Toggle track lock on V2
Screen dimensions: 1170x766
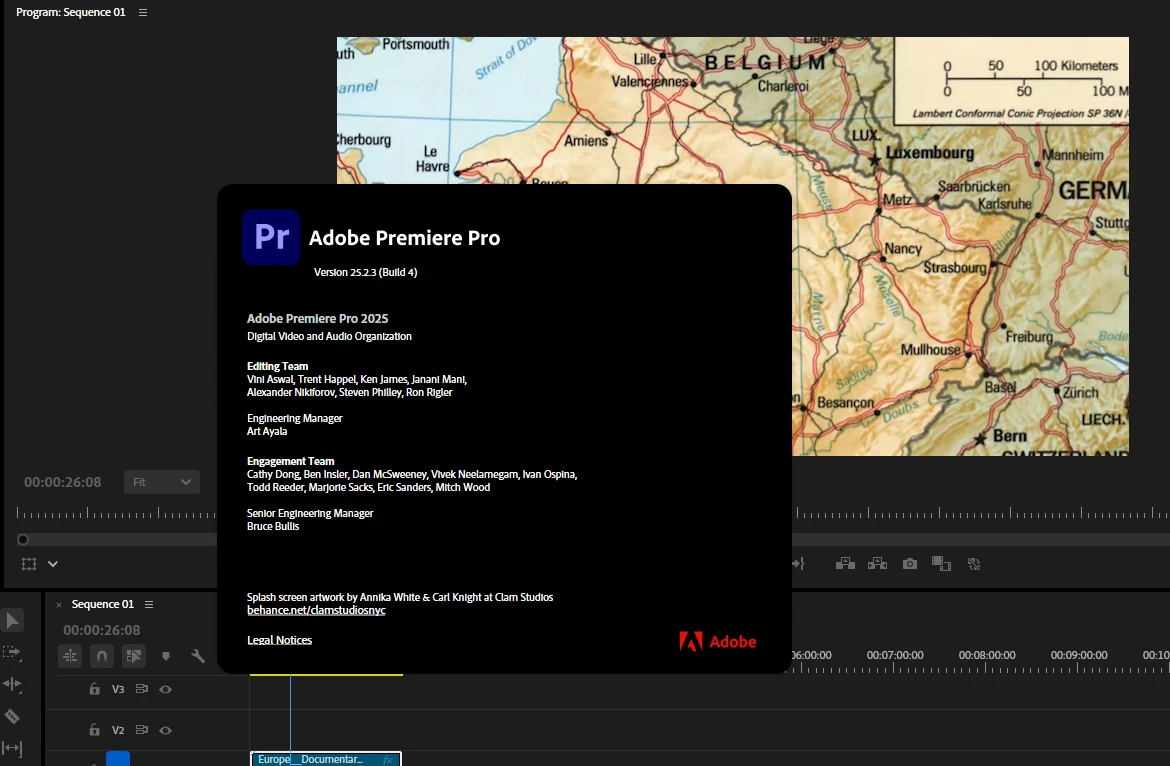(x=95, y=730)
